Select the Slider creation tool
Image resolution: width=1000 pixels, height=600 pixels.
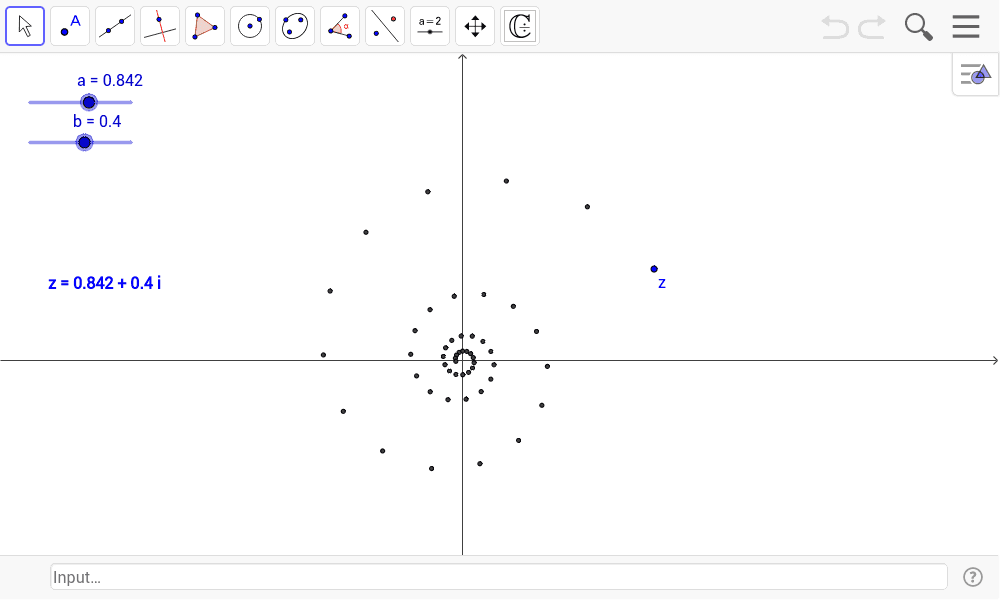click(429, 25)
